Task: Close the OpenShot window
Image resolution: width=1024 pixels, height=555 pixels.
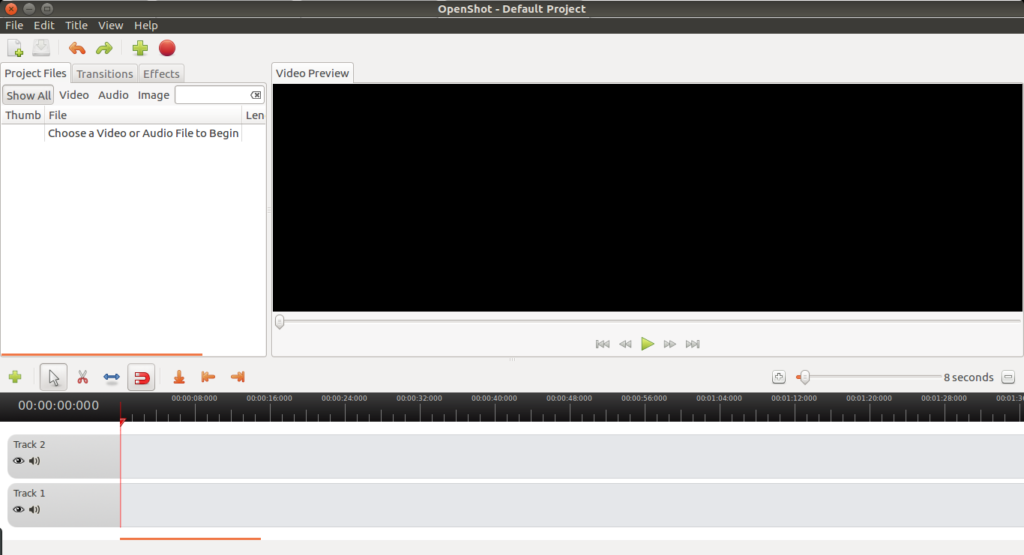Action: [x=10, y=8]
